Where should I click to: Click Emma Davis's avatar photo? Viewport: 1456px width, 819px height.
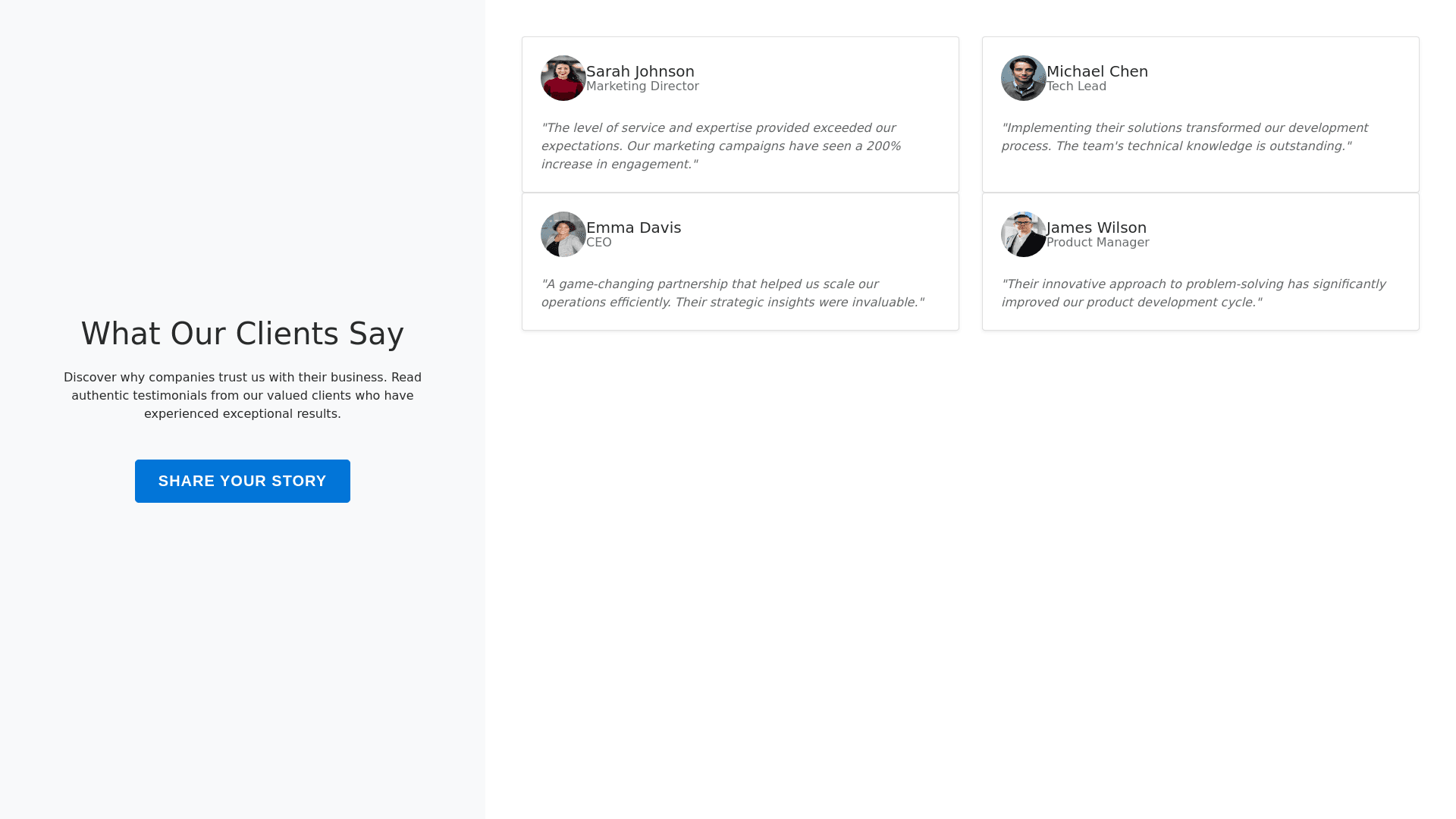click(563, 234)
